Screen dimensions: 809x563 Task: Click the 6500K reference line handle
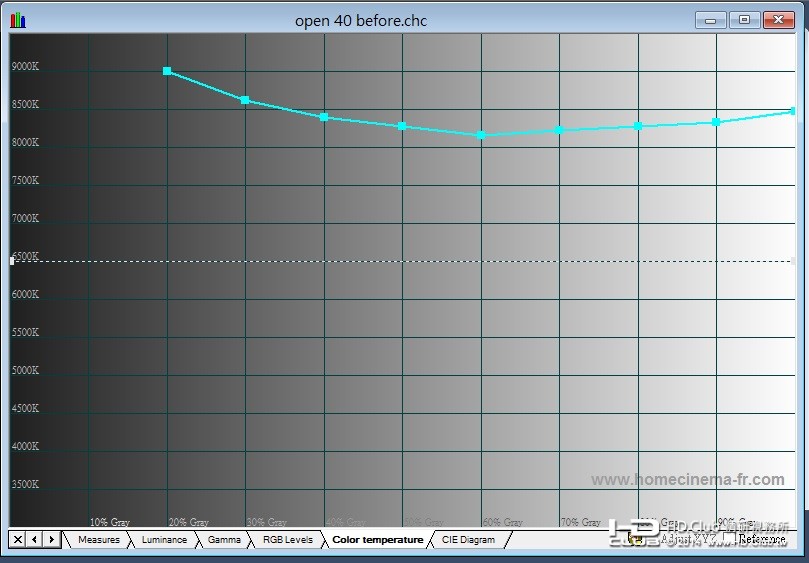point(12,261)
